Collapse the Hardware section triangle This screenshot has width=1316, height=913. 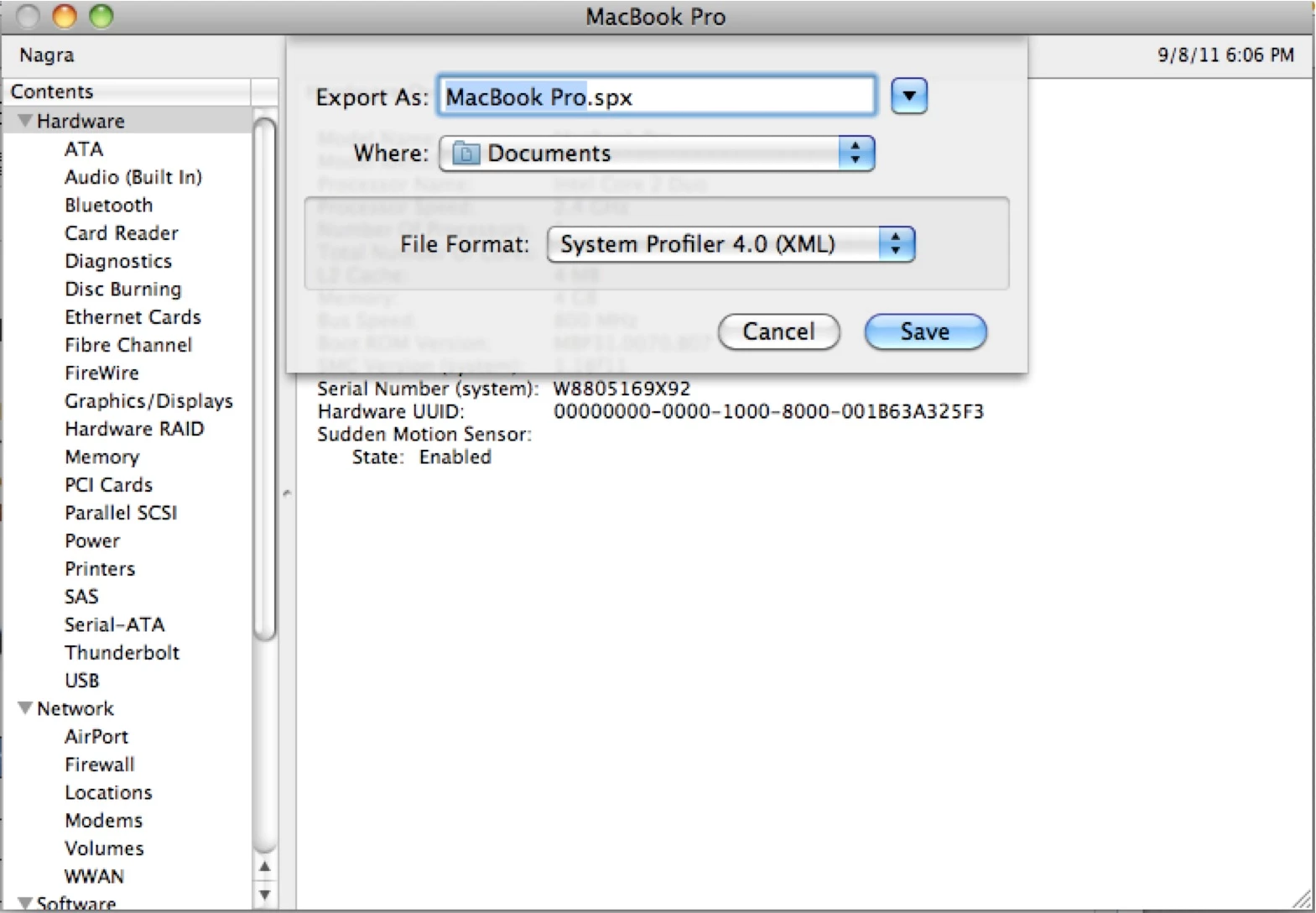tap(25, 121)
